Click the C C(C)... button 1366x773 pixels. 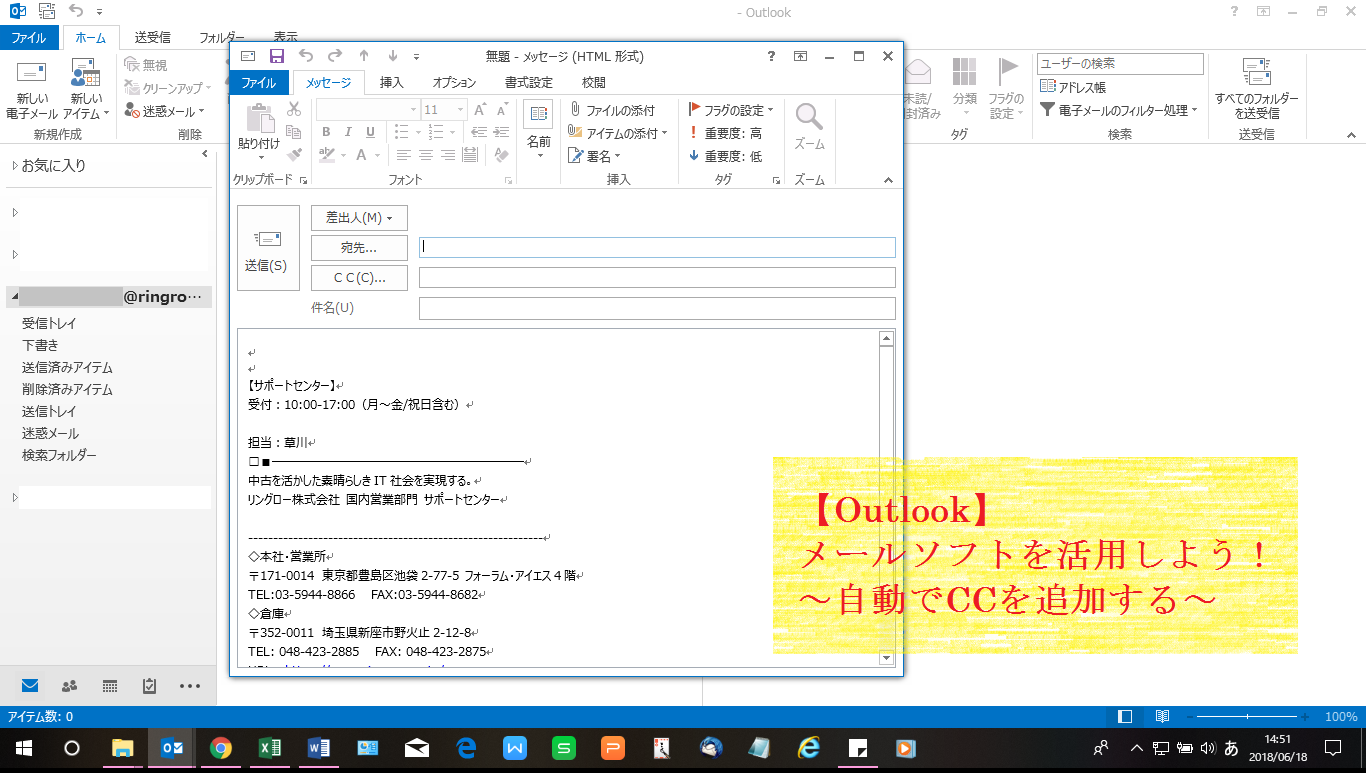click(359, 278)
